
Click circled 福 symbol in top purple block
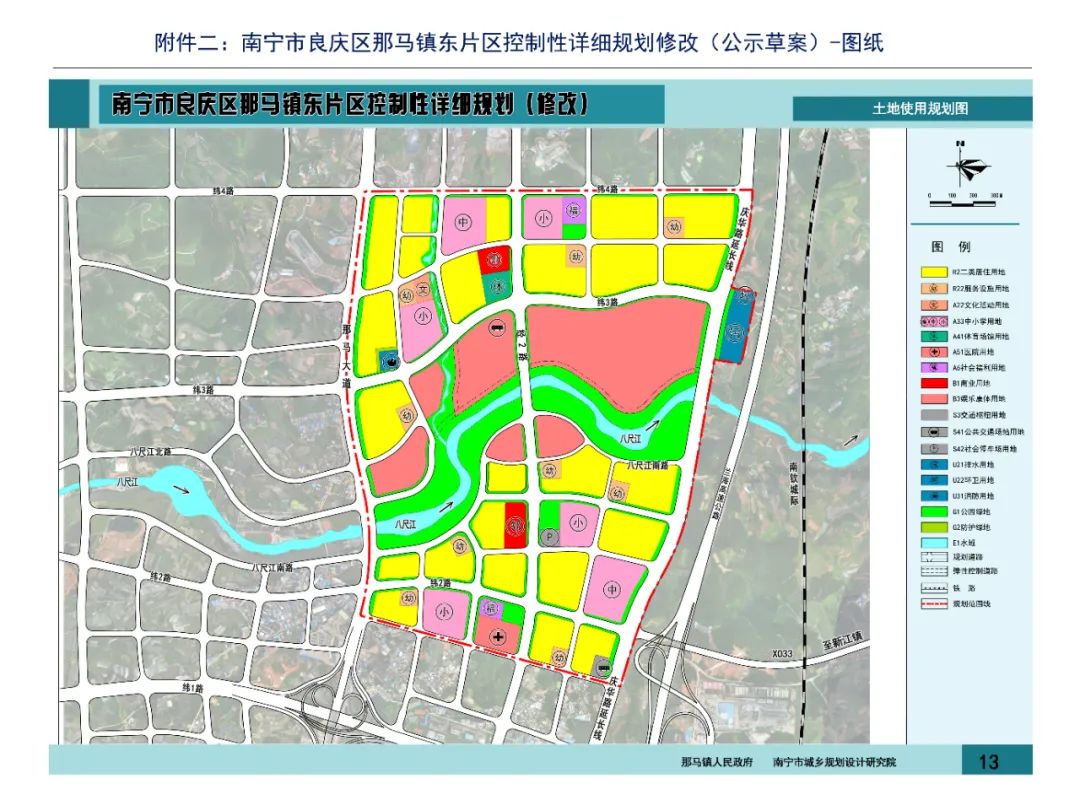[x=573, y=210]
